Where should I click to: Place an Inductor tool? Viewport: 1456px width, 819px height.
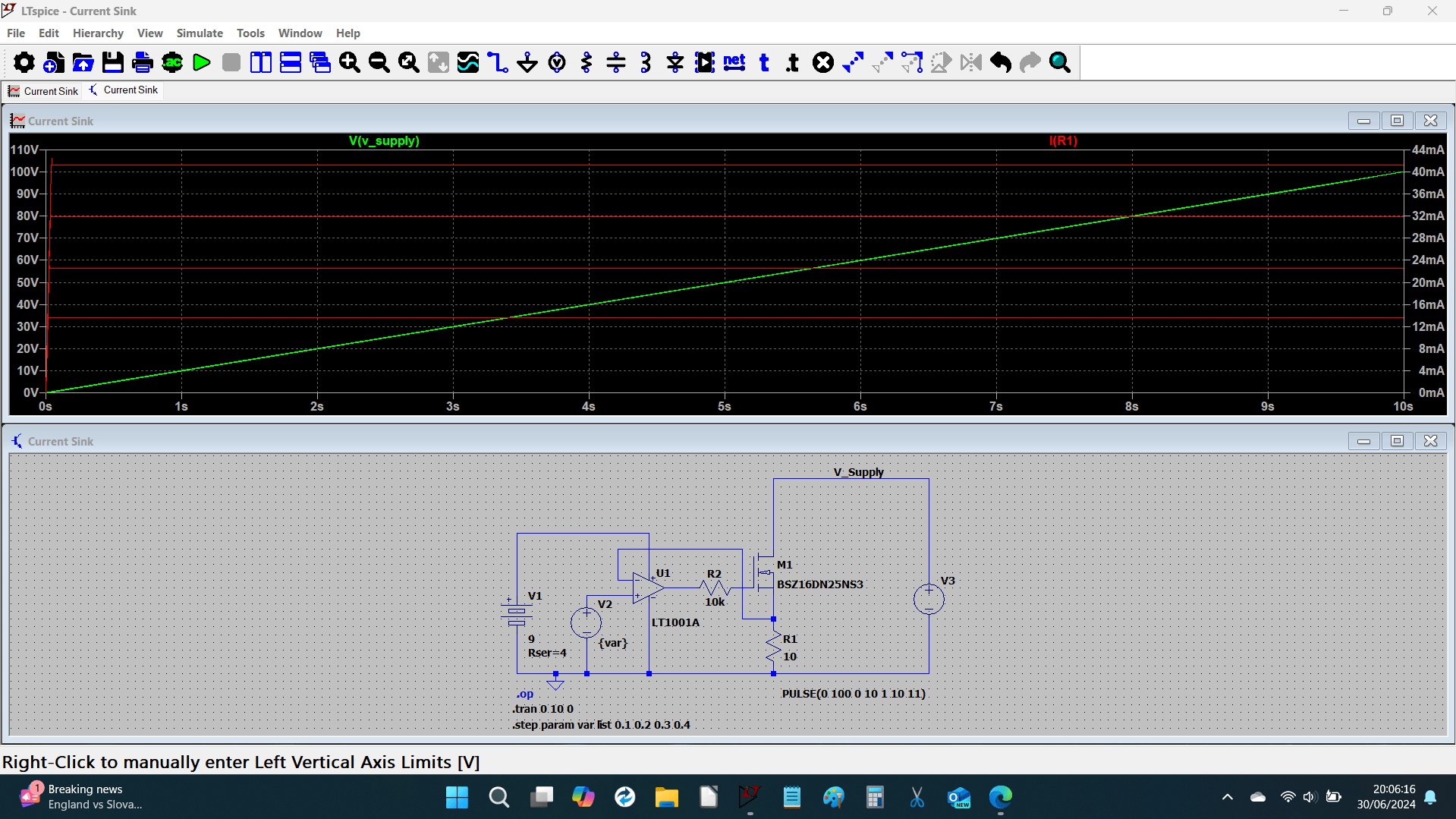tap(646, 62)
